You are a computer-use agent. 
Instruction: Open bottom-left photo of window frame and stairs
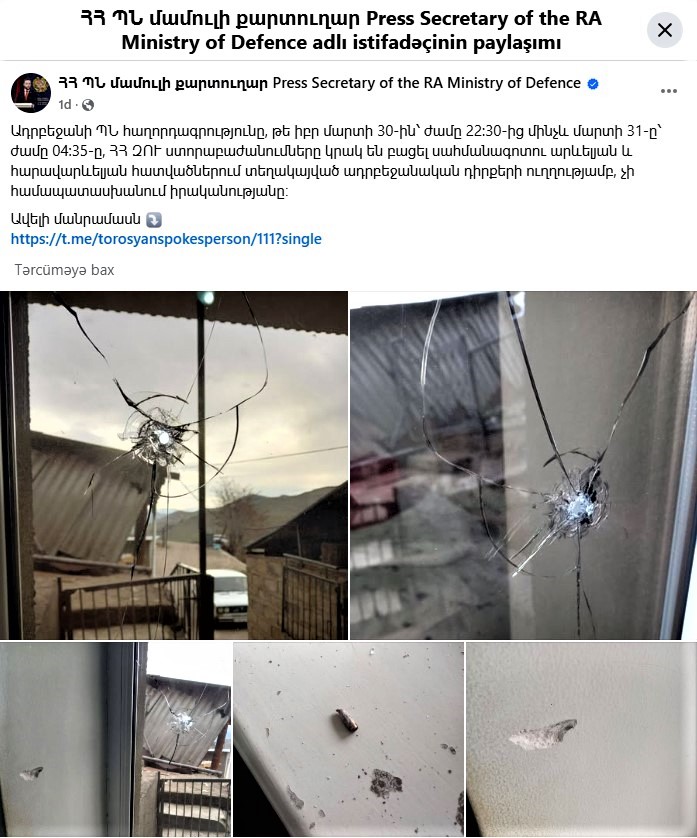coord(115,740)
